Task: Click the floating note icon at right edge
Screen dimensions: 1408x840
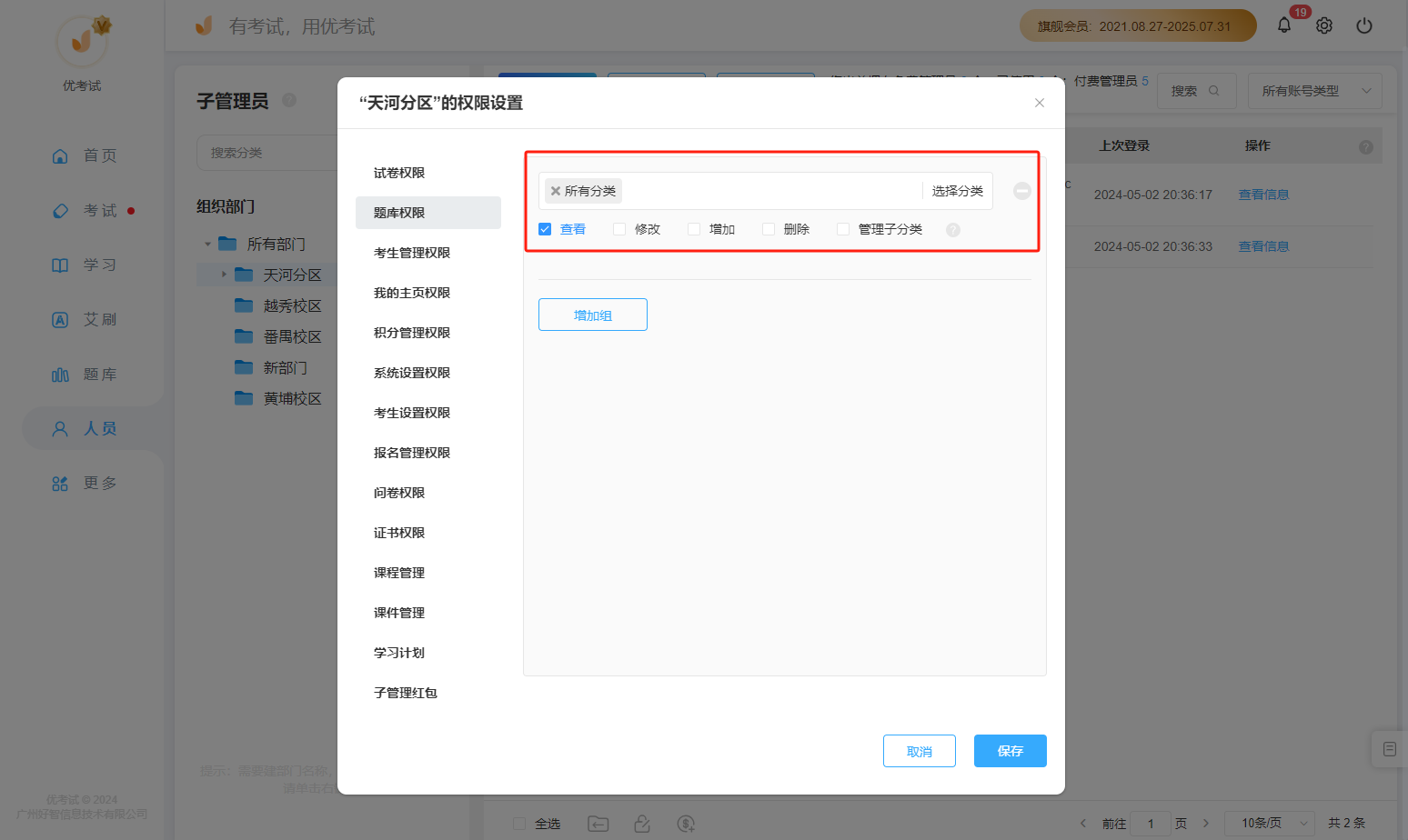Action: pyautogui.click(x=1390, y=749)
